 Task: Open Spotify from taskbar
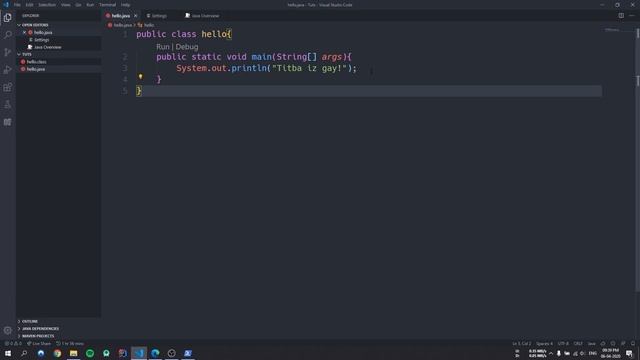tap(90, 353)
